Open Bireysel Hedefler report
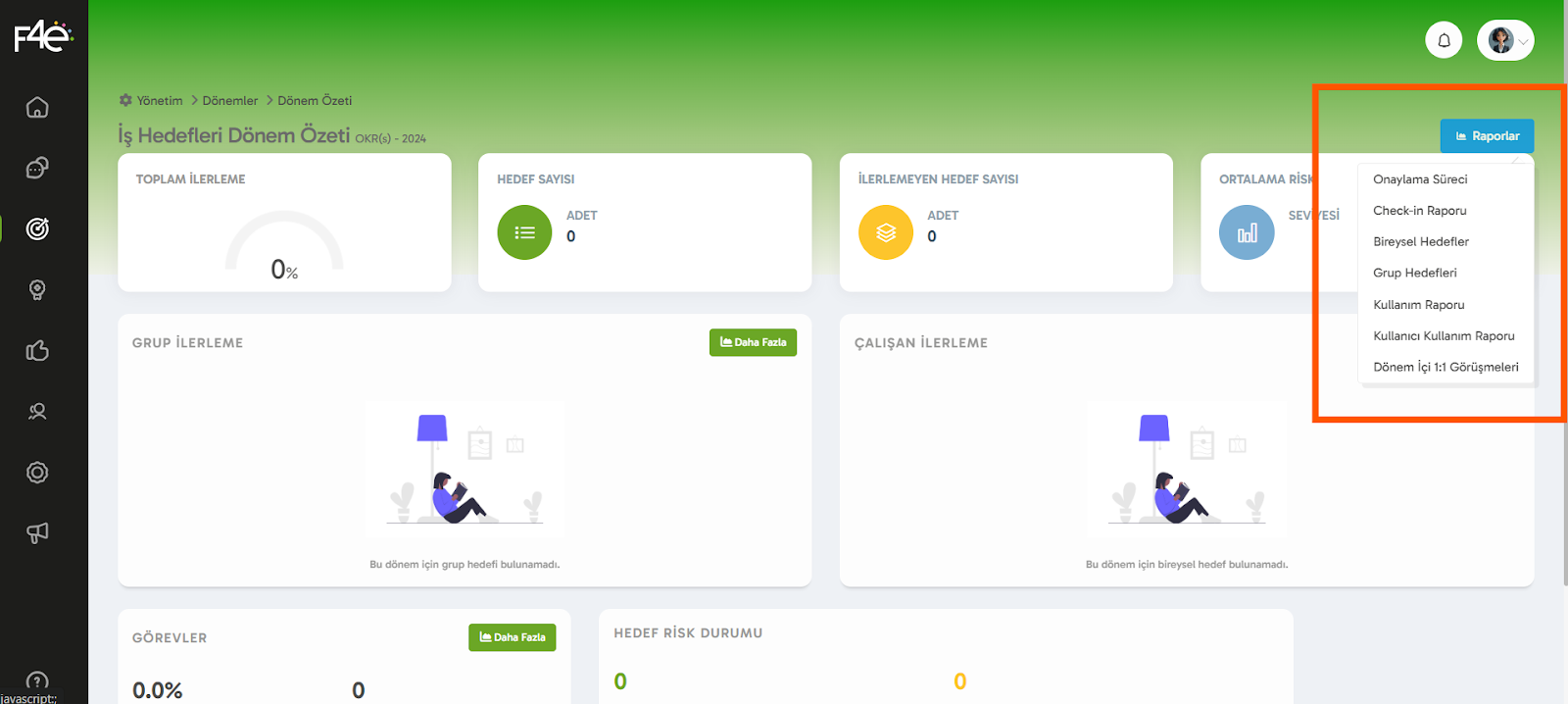This screenshot has width=1568, height=704. click(x=1421, y=242)
